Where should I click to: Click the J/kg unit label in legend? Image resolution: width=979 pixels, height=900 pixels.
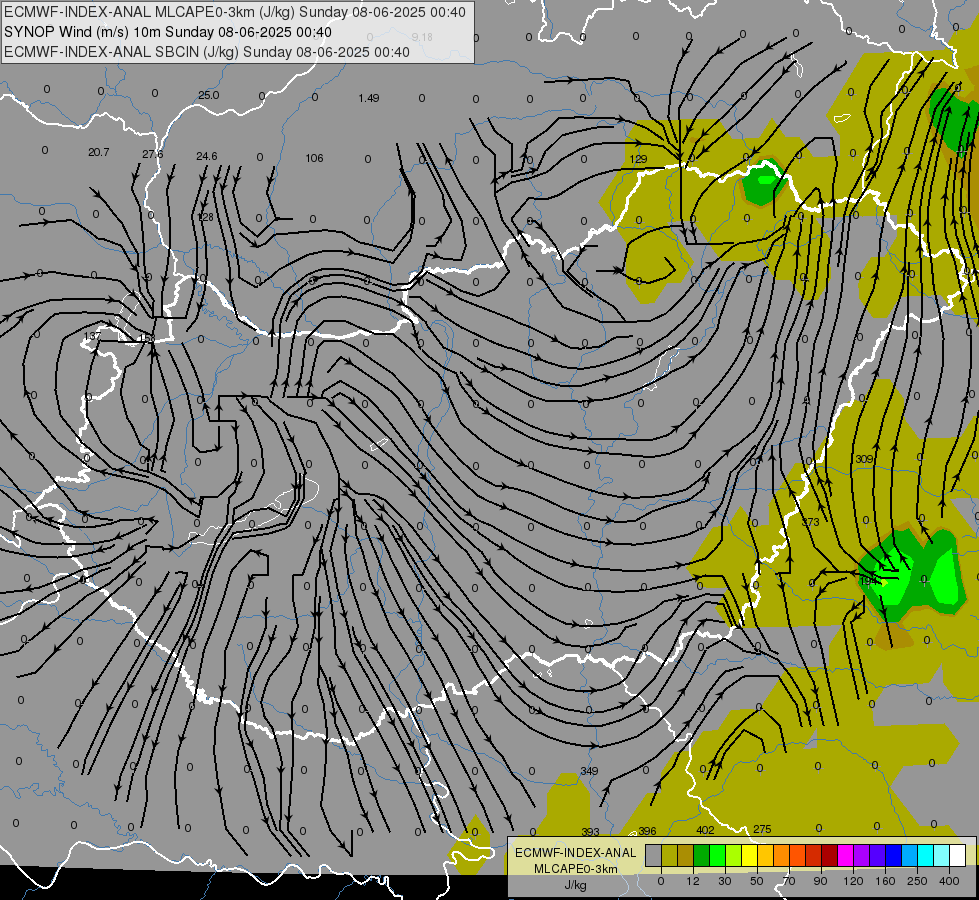point(576,885)
